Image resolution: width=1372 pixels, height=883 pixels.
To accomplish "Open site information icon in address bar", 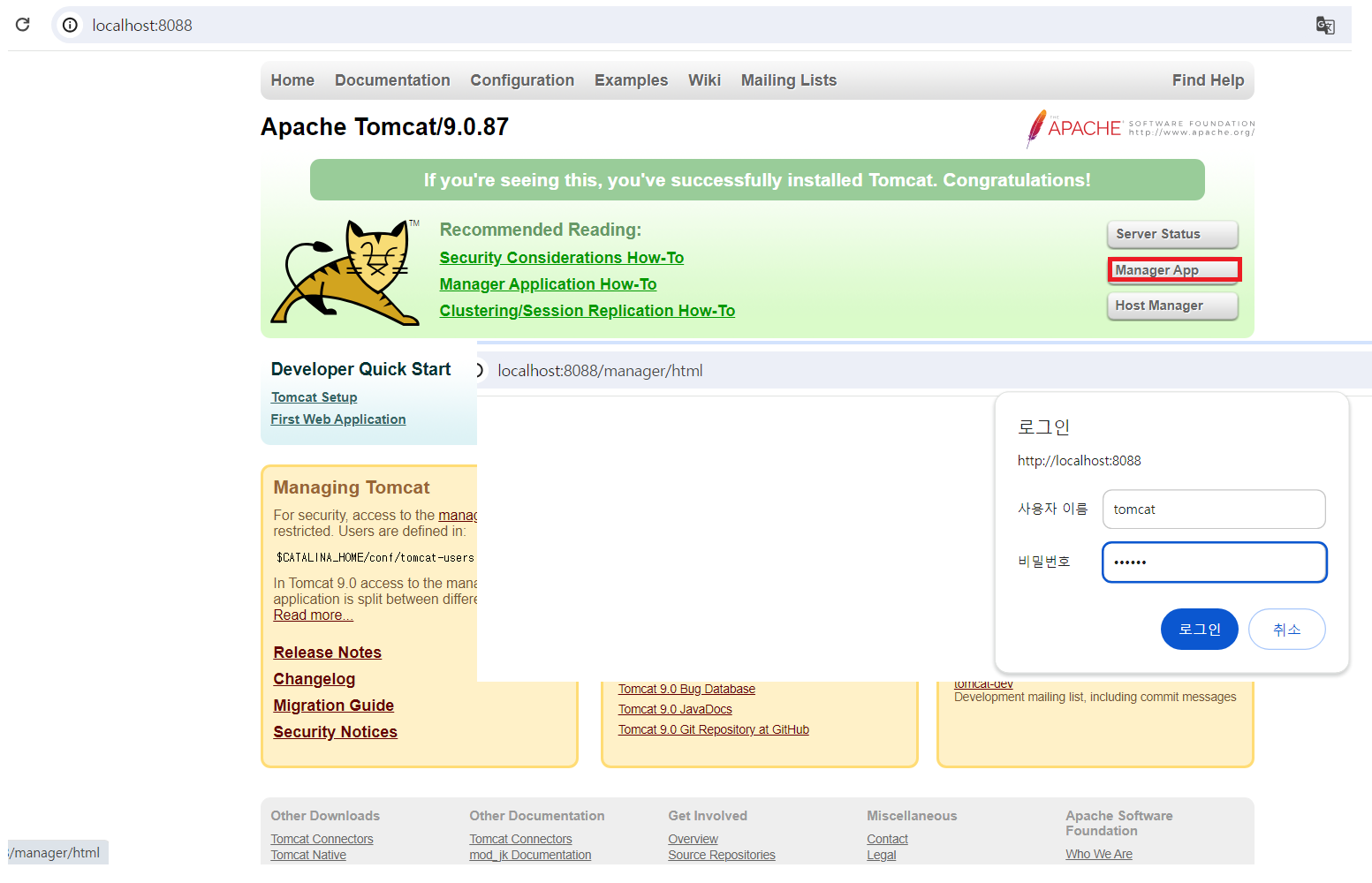I will click(x=70, y=25).
